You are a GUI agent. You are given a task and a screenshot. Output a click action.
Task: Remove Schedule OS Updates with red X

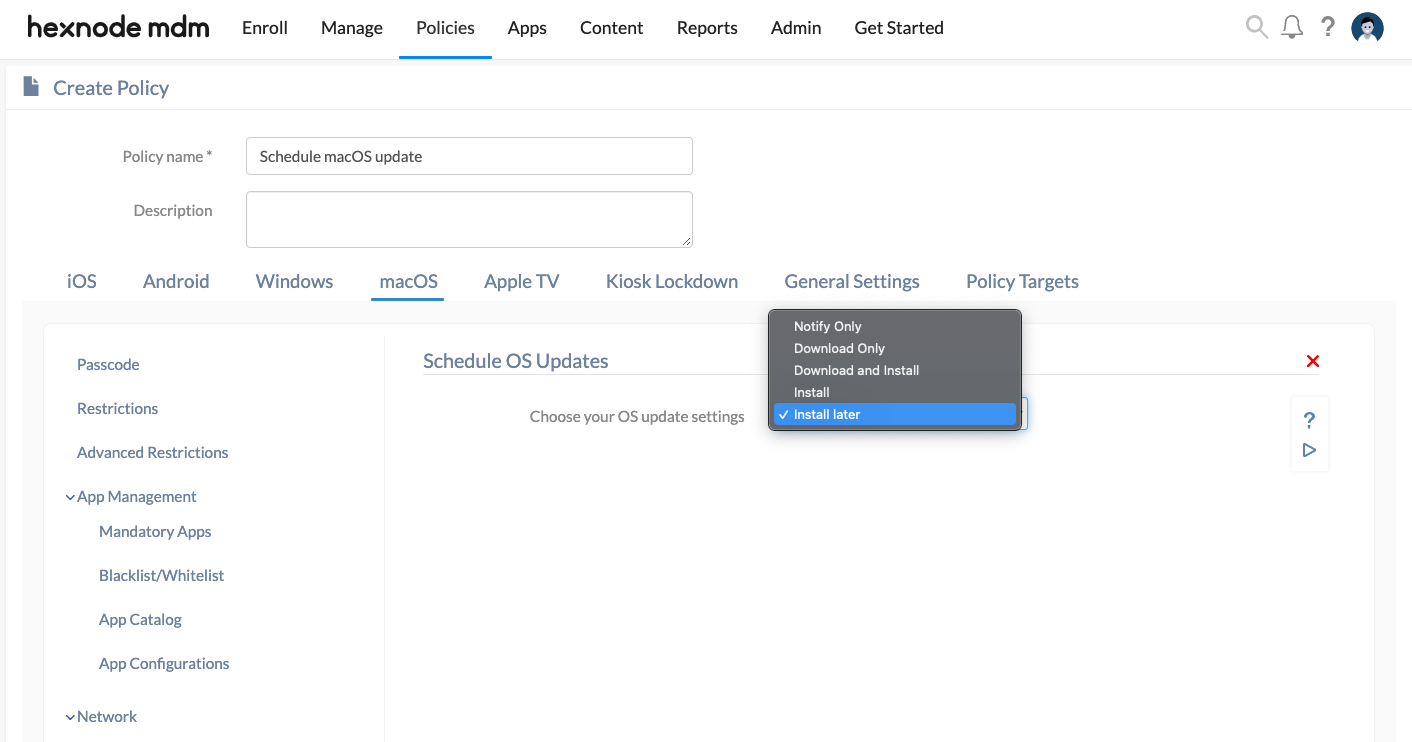click(1313, 361)
